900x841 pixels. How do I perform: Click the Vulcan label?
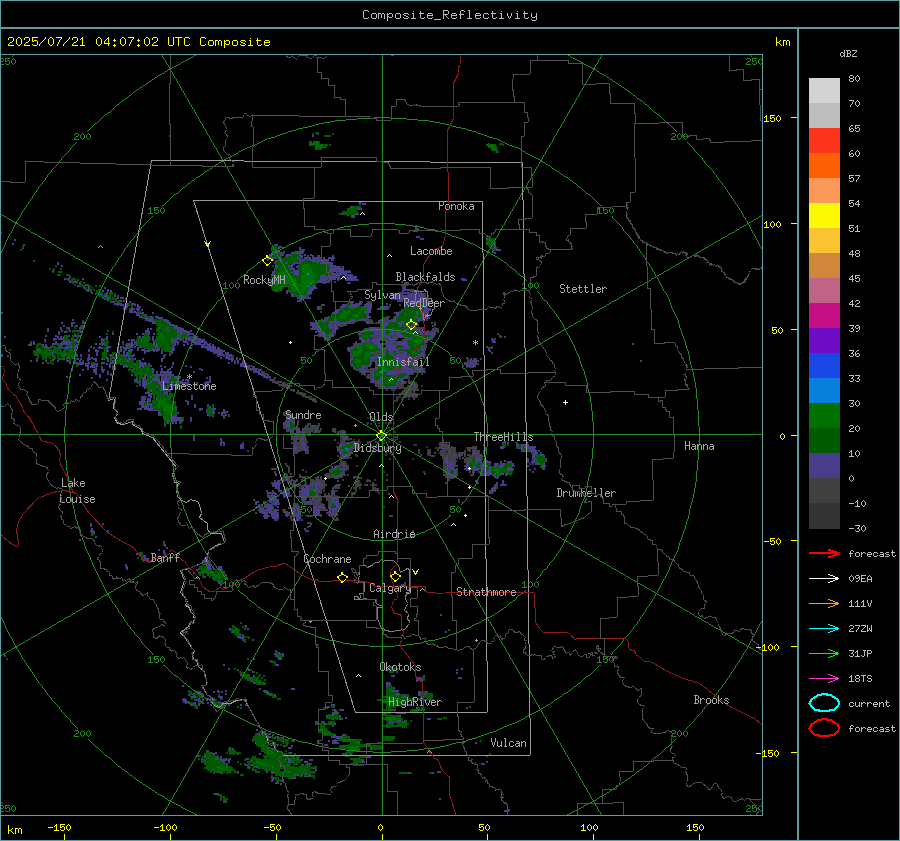(x=509, y=743)
